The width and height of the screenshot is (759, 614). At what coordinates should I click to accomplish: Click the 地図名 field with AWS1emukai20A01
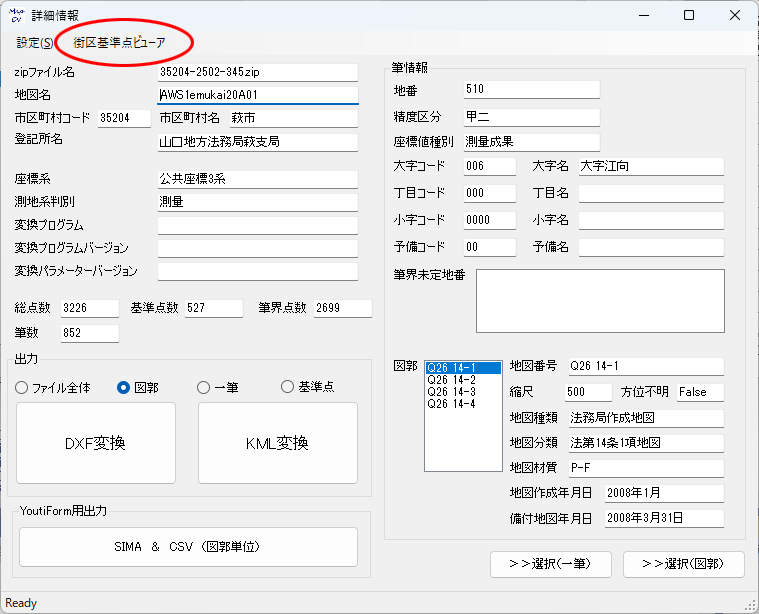tap(258, 95)
